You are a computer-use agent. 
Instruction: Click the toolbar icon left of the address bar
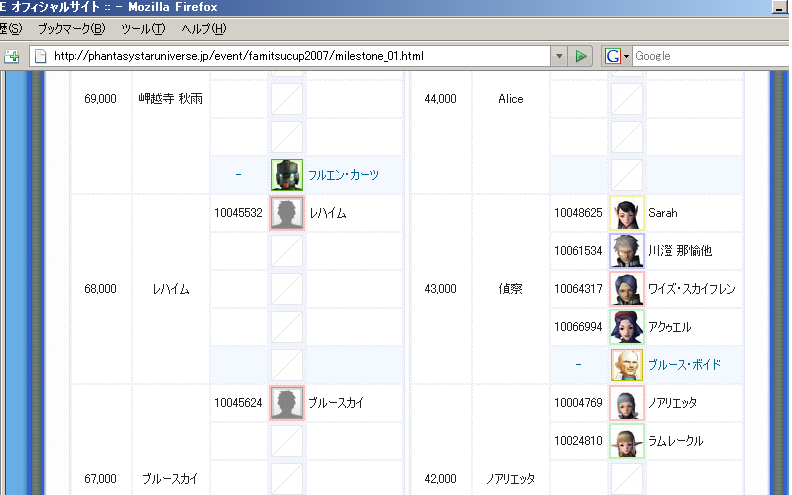(x=12, y=56)
